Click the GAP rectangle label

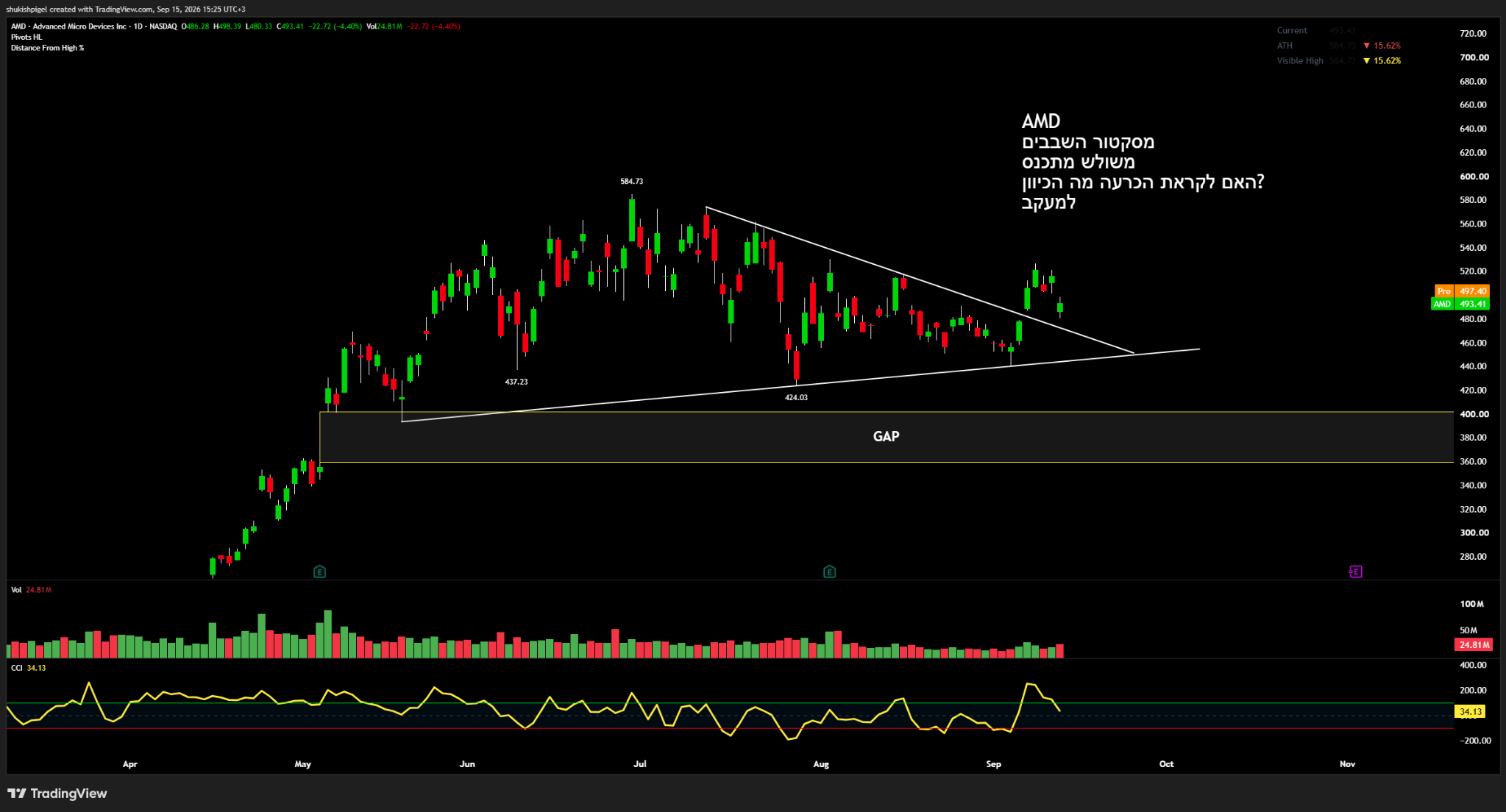click(x=886, y=436)
